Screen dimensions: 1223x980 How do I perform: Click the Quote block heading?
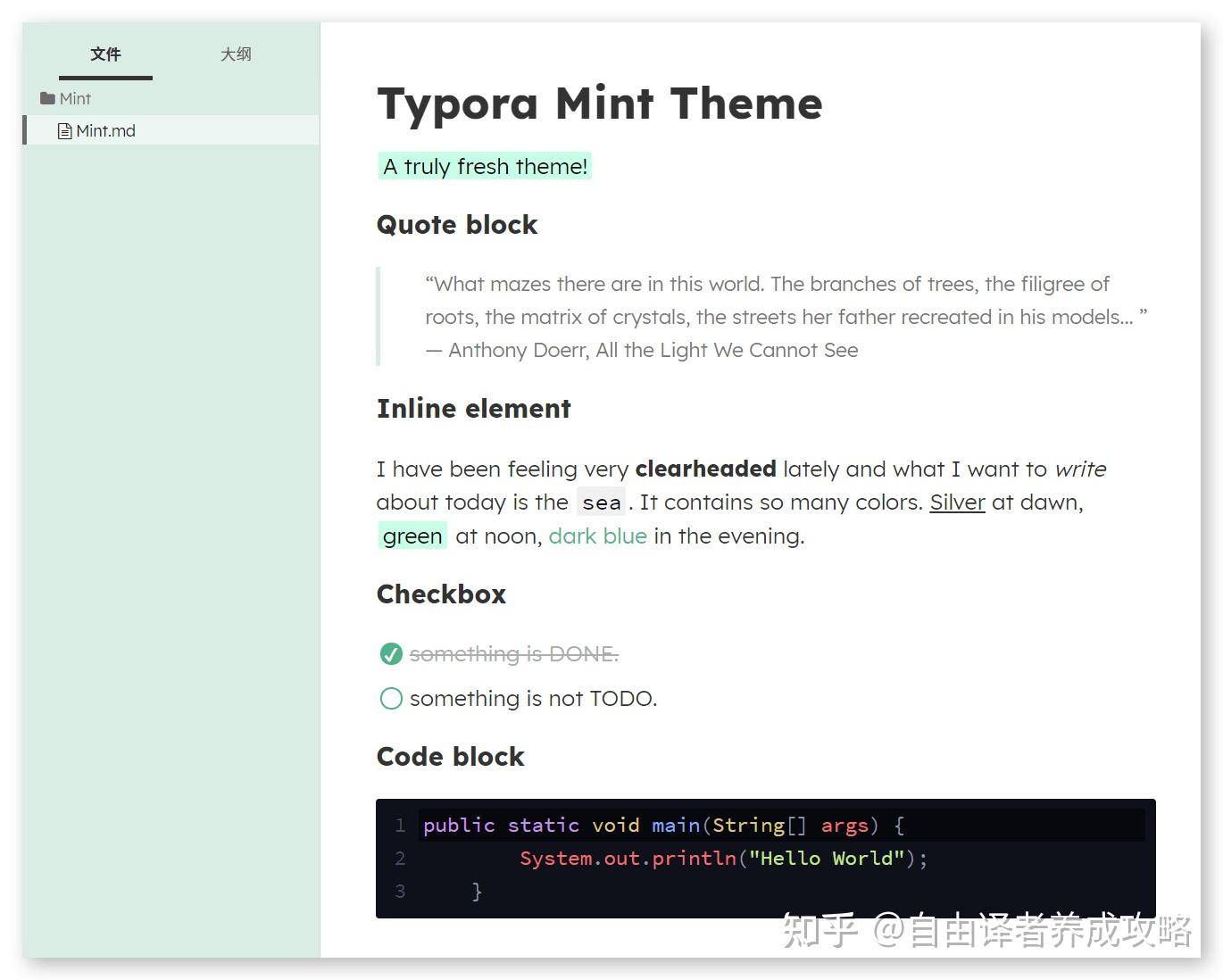click(457, 224)
